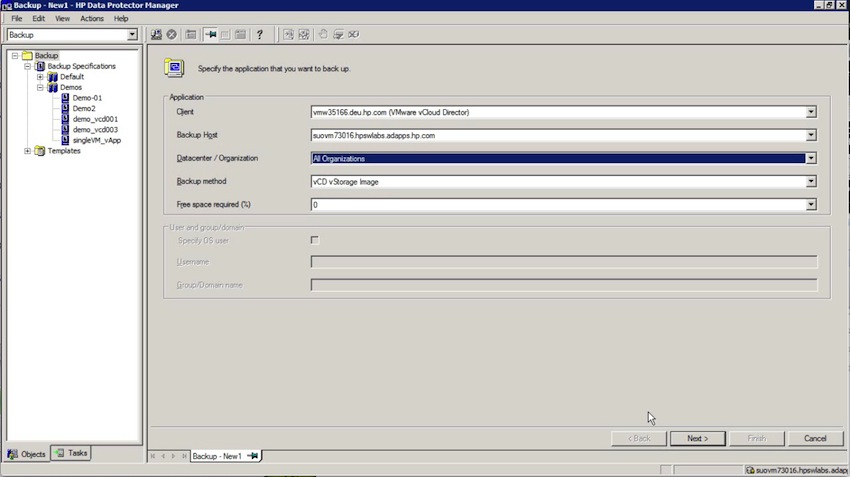850x477 pixels.
Task: Click the yellow Backup folder icon in tree
Action: (27, 55)
